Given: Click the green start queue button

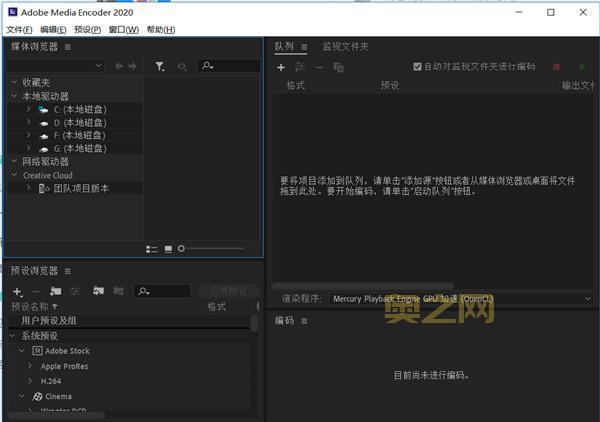Looking at the screenshot, I should pos(583,67).
